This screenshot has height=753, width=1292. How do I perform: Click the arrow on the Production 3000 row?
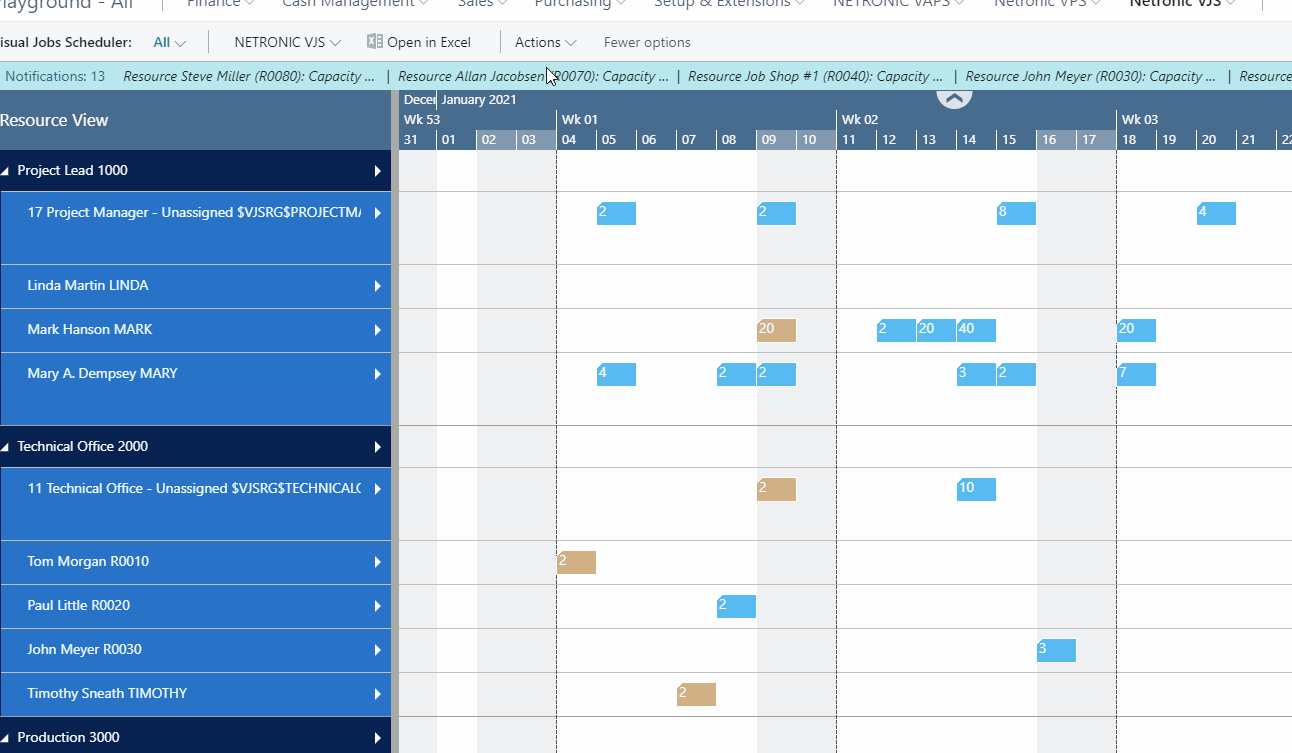[378, 738]
